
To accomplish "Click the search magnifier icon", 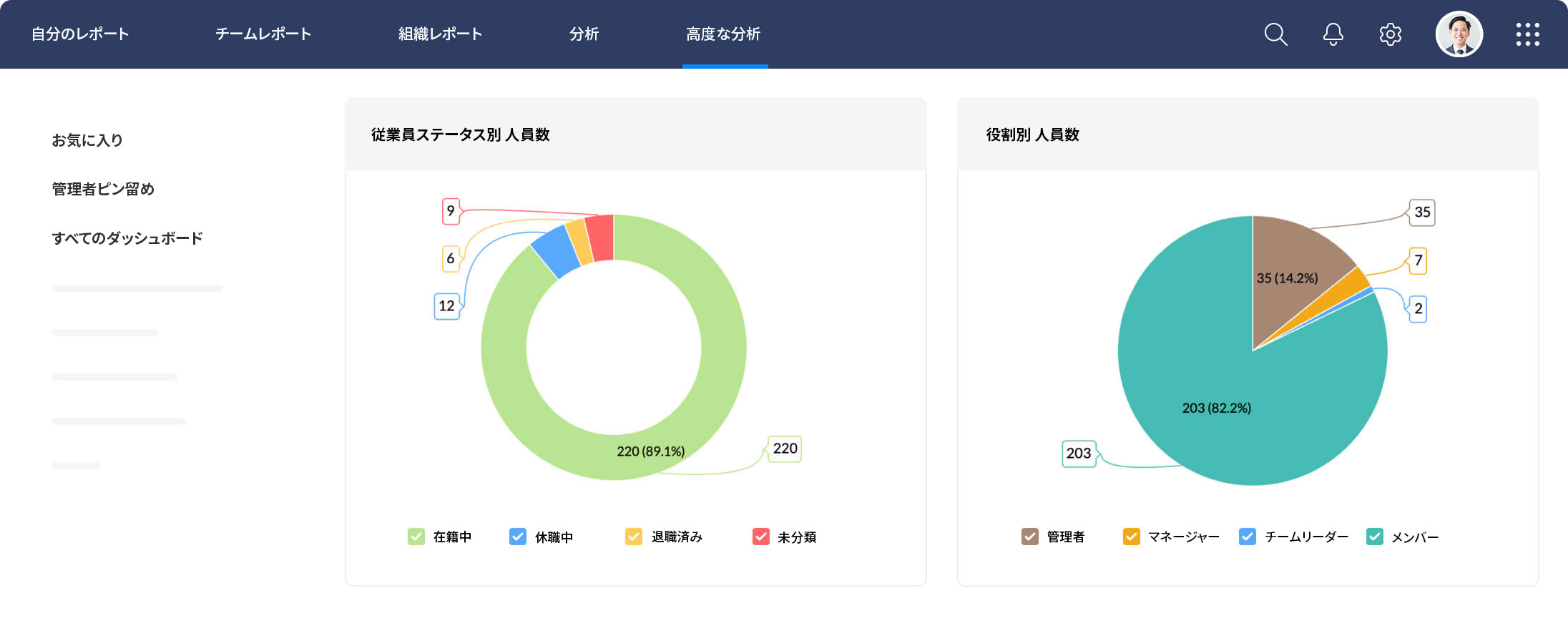I will click(1275, 34).
